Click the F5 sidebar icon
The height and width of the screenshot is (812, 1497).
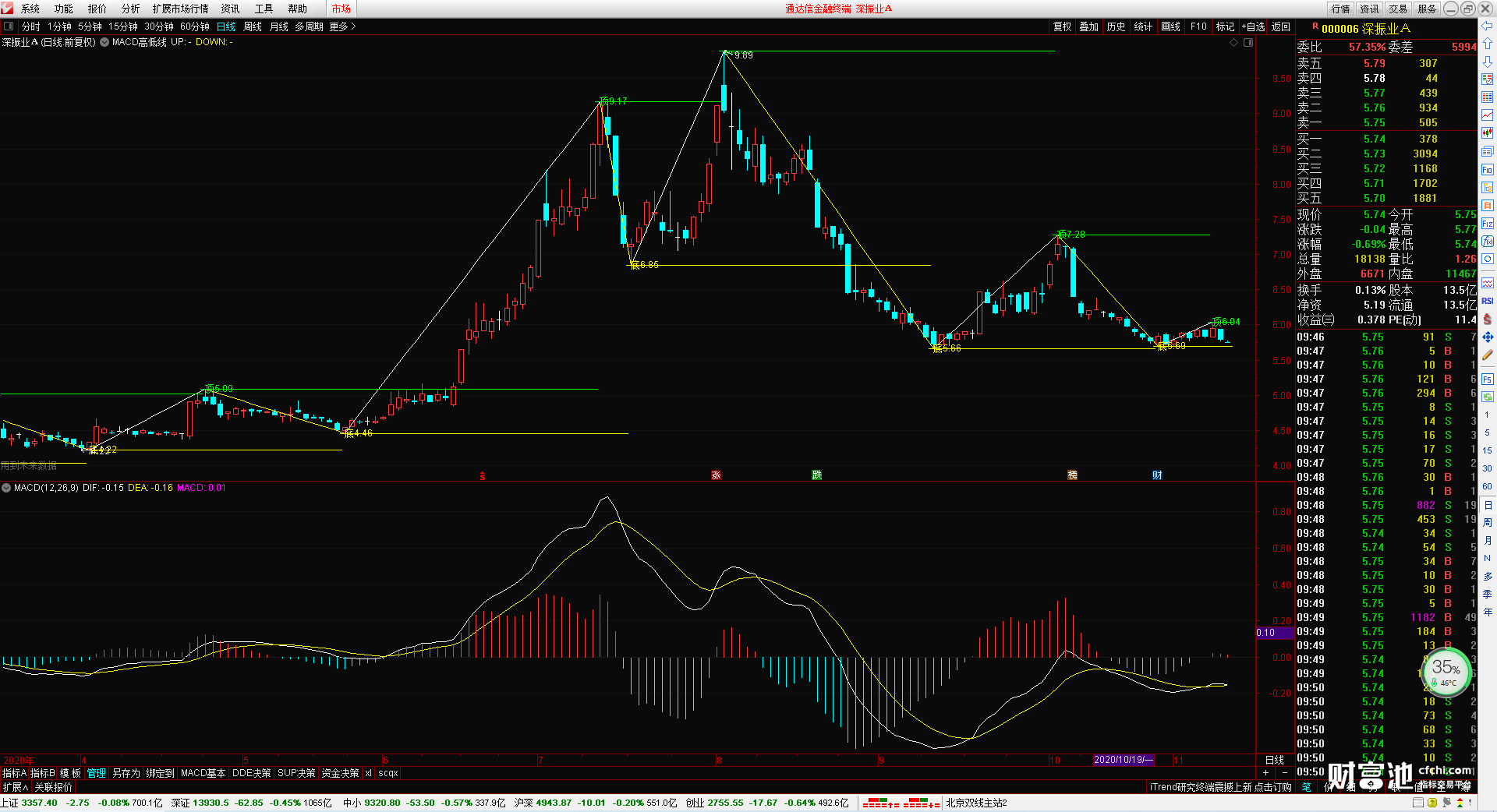pos(1487,380)
